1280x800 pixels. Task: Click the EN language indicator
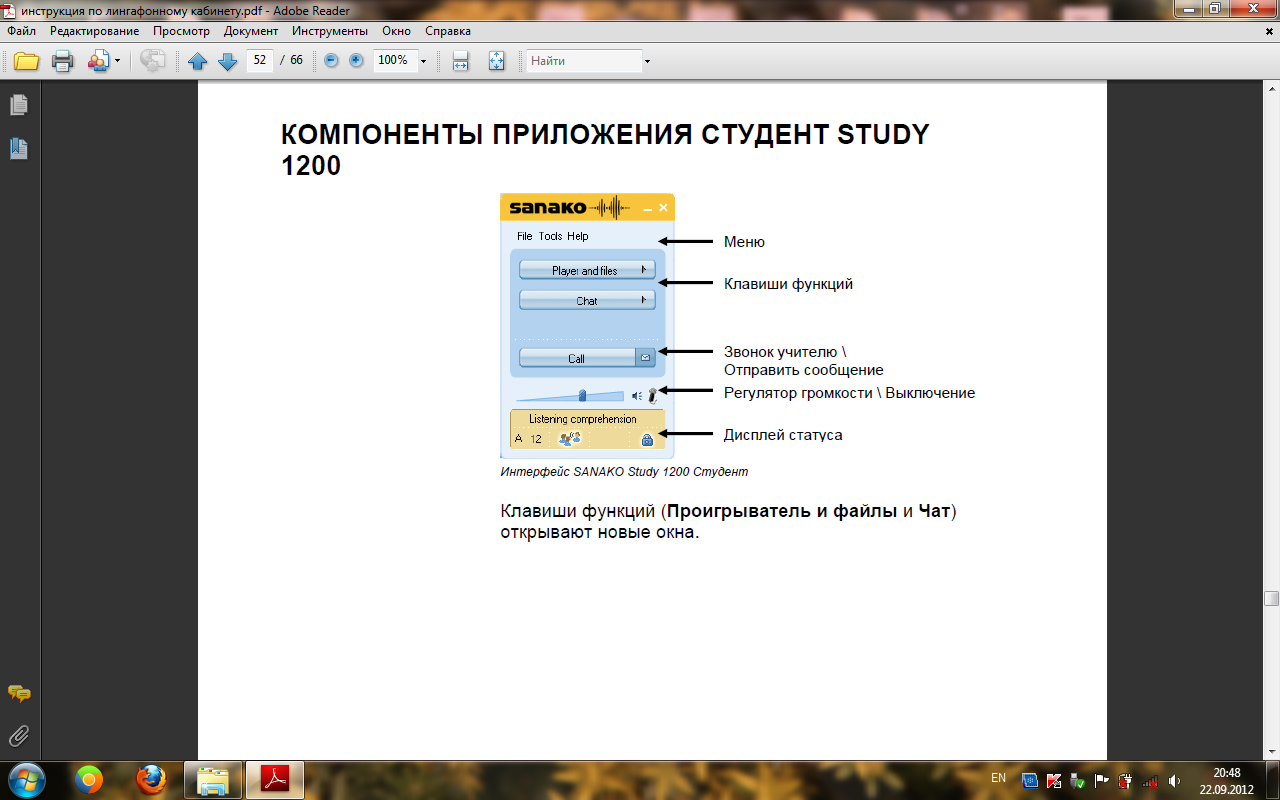pyautogui.click(x=998, y=778)
